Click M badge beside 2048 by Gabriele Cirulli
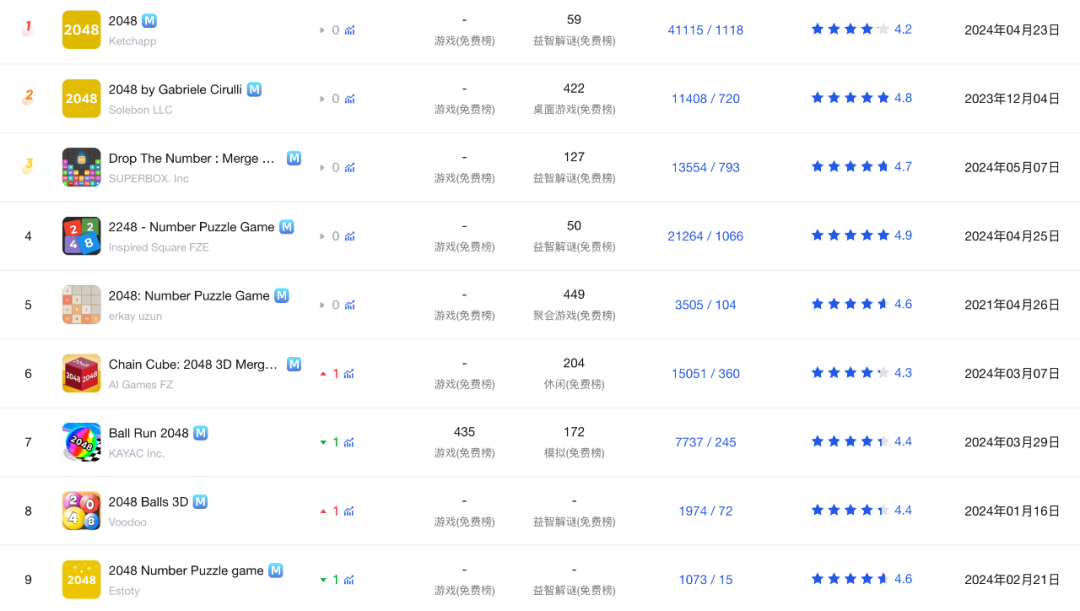This screenshot has height=611, width=1080. pos(254,90)
